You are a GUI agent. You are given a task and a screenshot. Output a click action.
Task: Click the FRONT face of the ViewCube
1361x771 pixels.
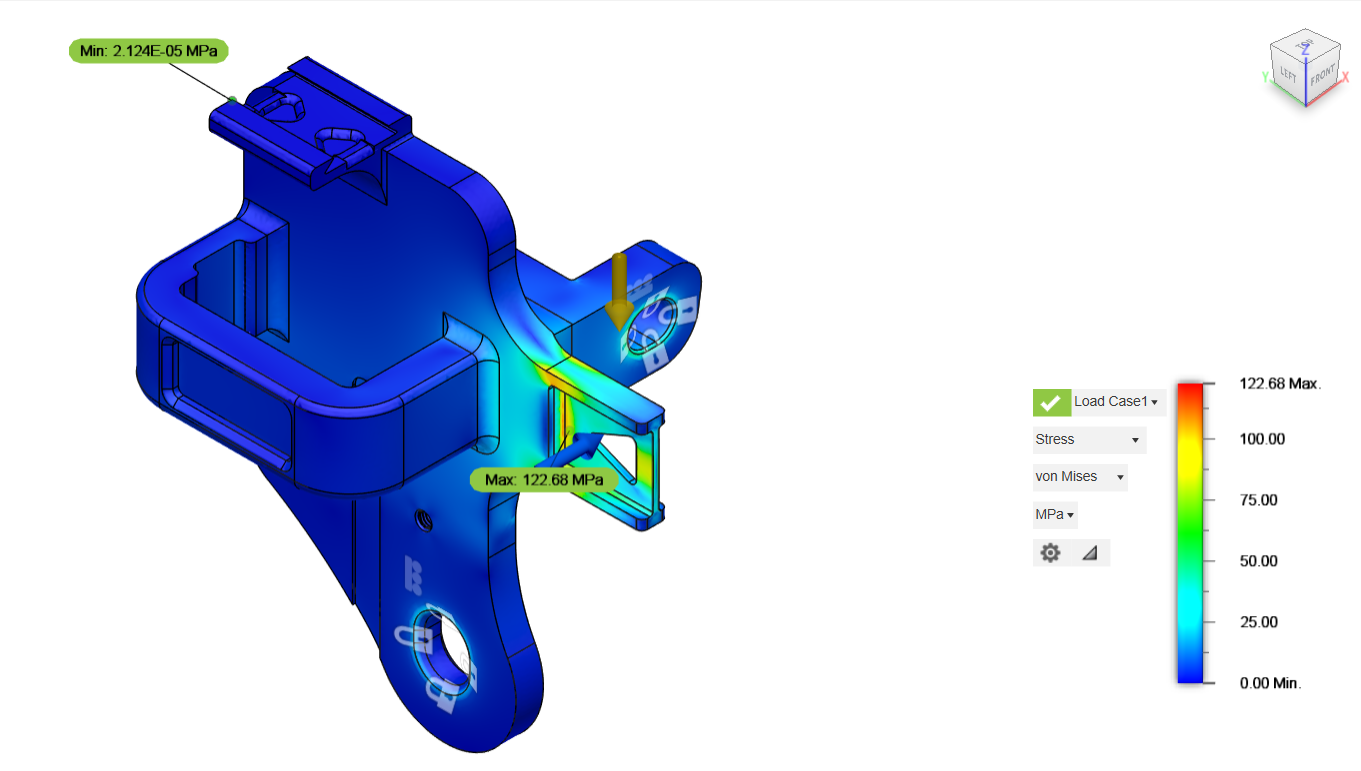1322,75
